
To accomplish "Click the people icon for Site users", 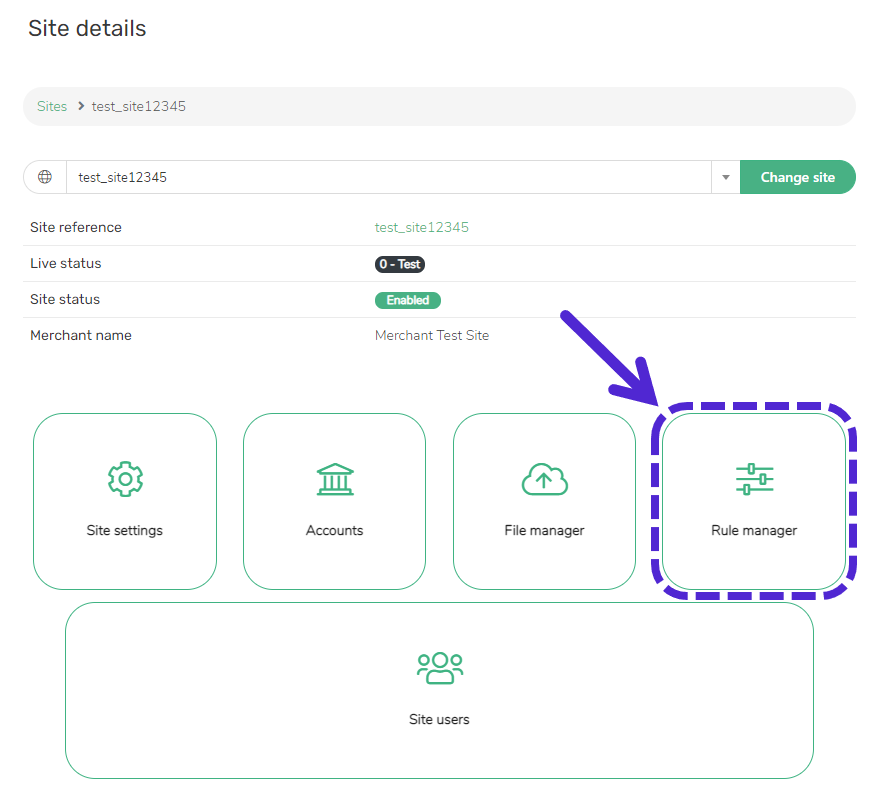I will click(439, 668).
